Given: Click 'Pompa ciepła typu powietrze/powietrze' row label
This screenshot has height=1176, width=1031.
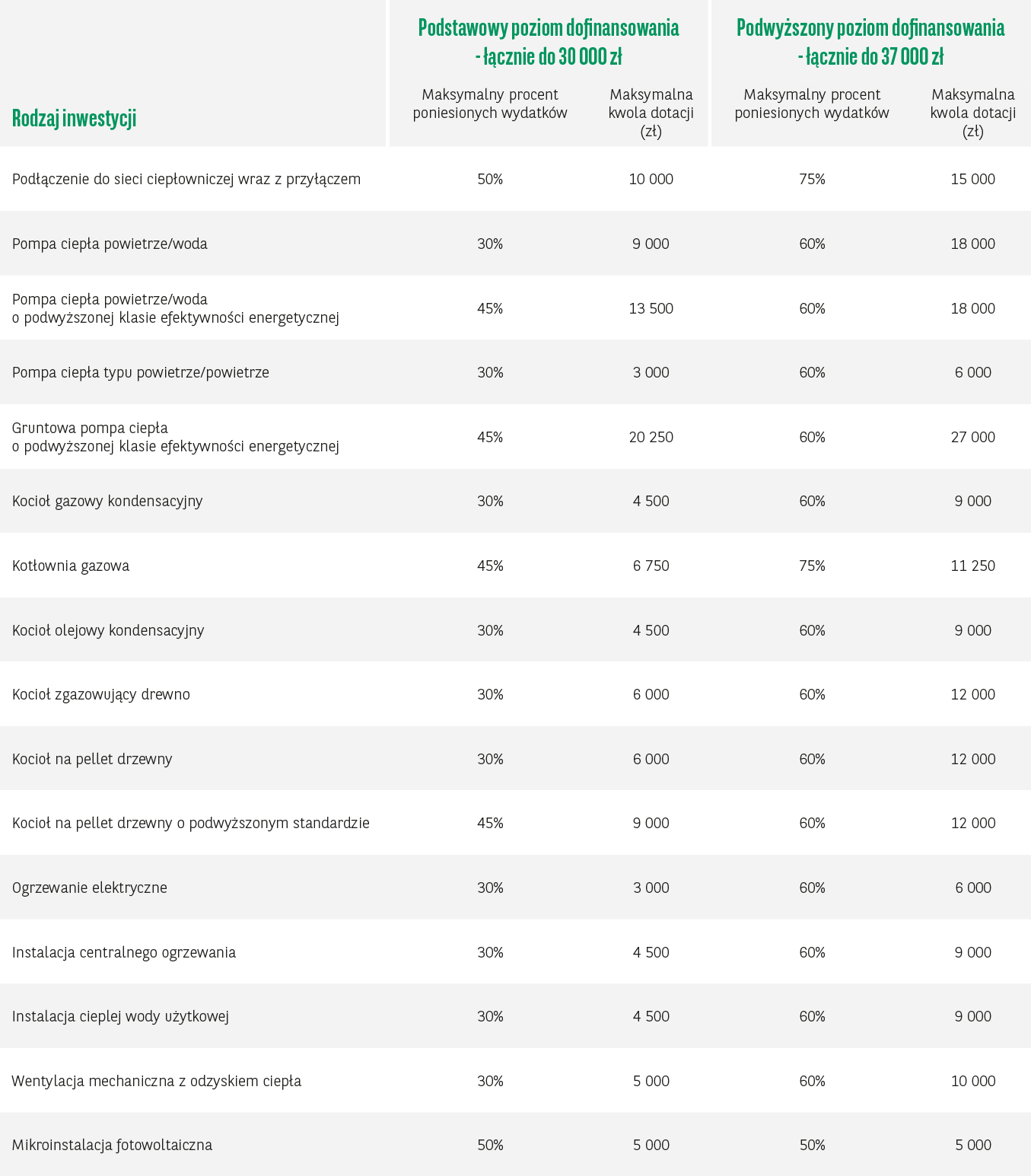Looking at the screenshot, I should click(141, 373).
